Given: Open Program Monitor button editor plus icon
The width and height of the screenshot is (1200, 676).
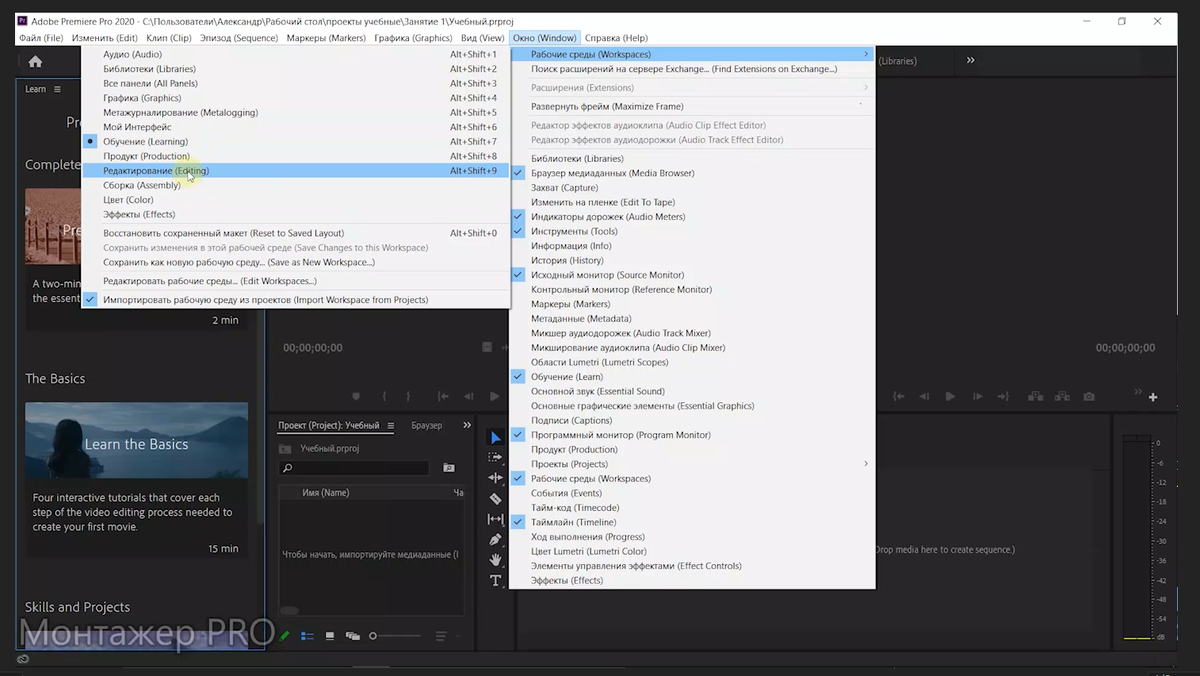Looking at the screenshot, I should pyautogui.click(x=1153, y=397).
